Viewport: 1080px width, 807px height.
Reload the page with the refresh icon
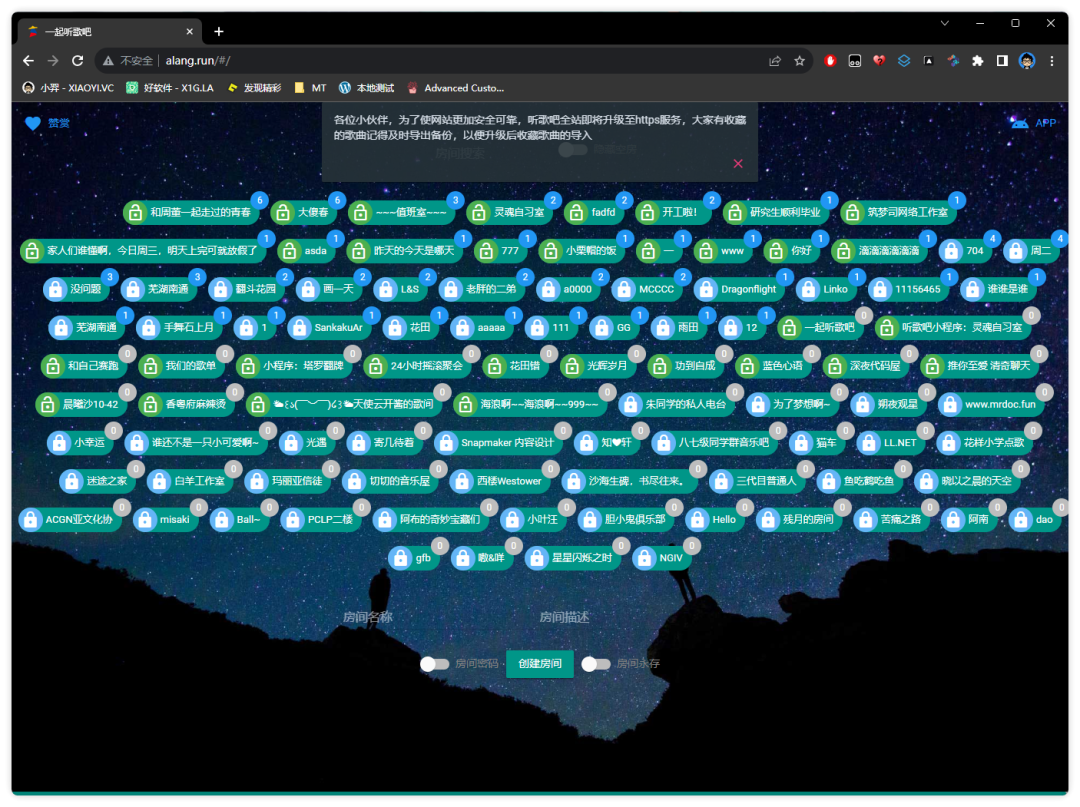(78, 61)
